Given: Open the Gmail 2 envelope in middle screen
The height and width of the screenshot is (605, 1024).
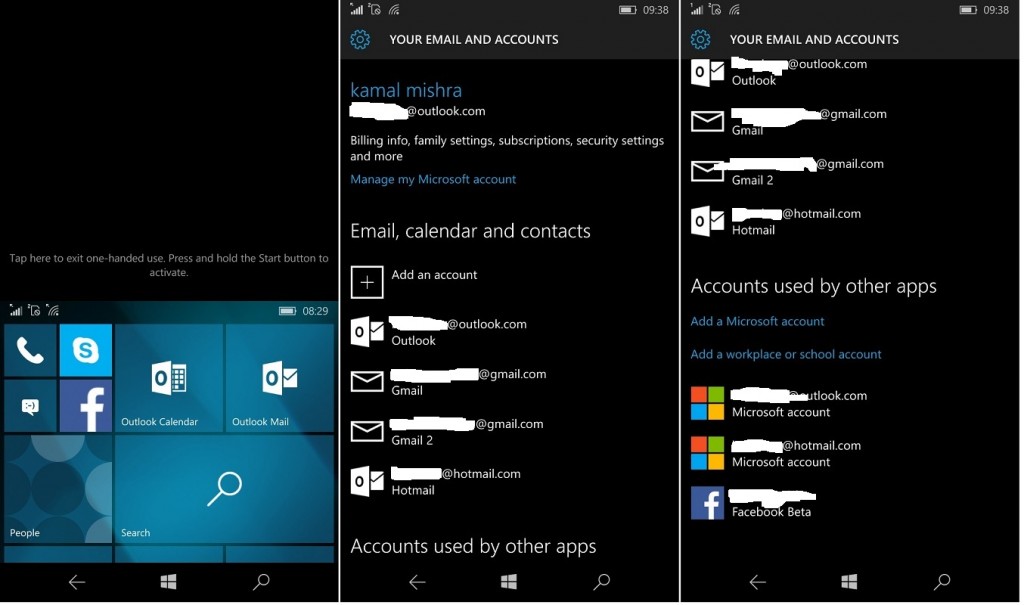Looking at the screenshot, I should click(x=367, y=431).
